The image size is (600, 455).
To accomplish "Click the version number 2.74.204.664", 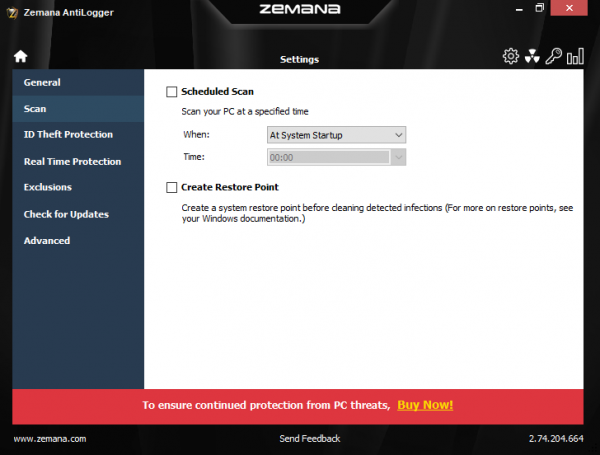I will 556,439.
